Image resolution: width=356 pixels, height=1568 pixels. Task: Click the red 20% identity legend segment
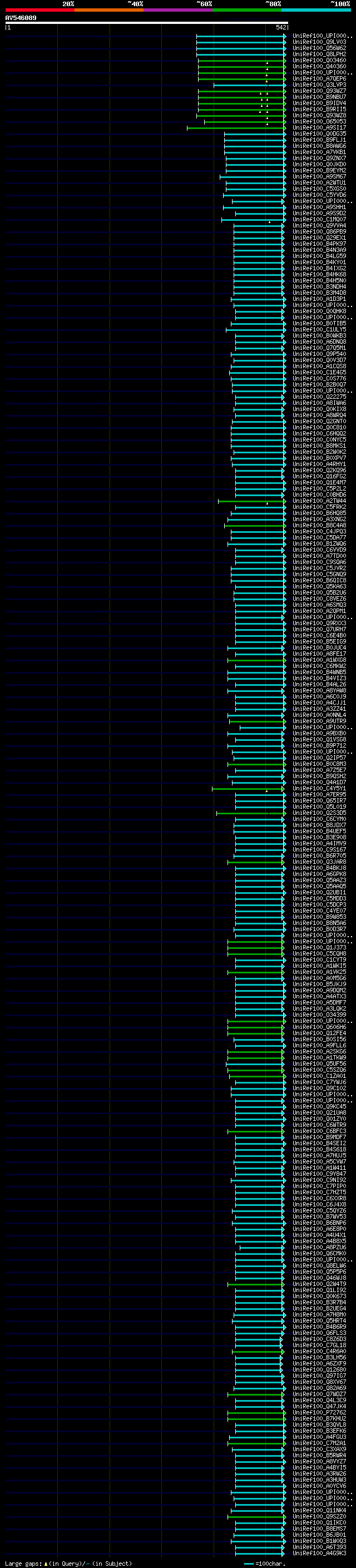point(39,10)
